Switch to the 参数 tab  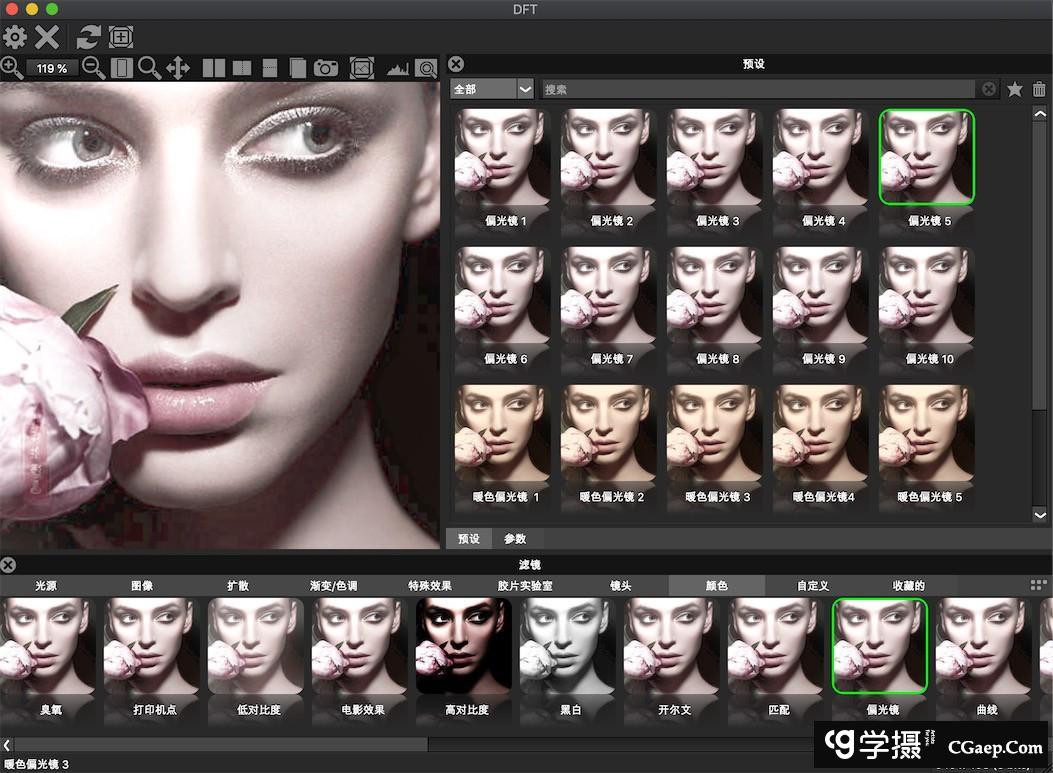click(x=515, y=538)
